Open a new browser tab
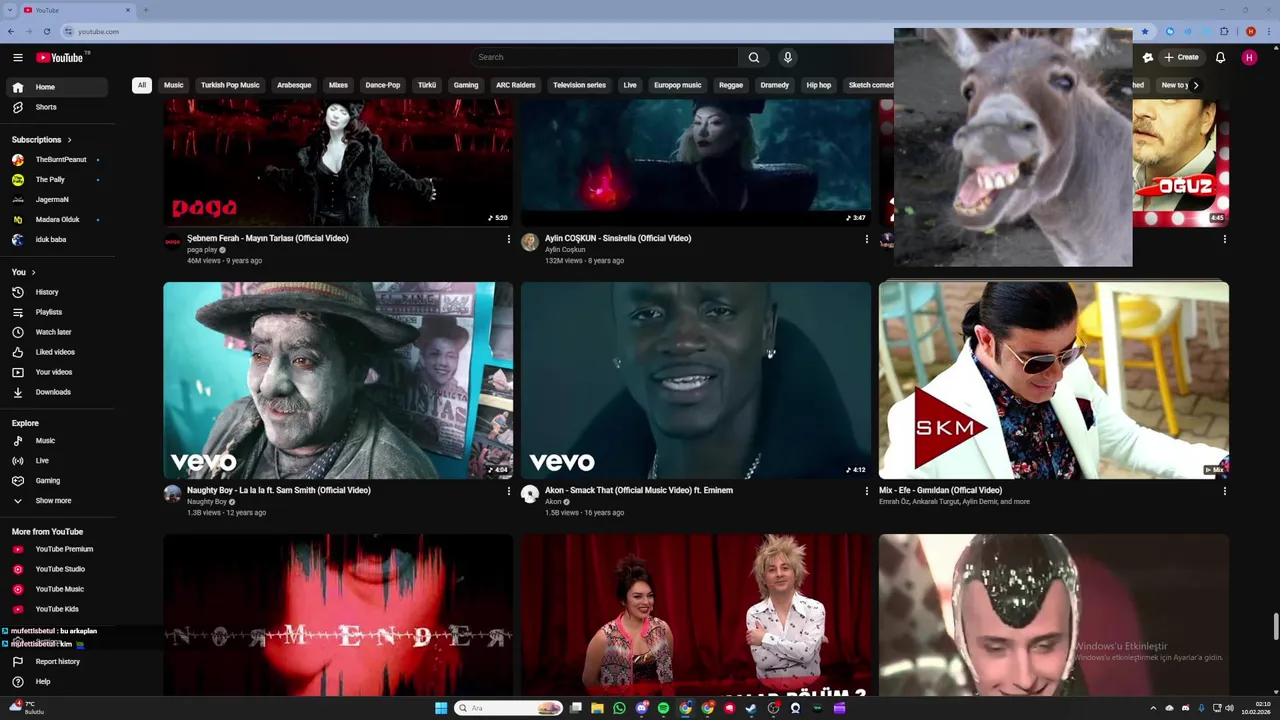The height and width of the screenshot is (720, 1280). tap(146, 10)
